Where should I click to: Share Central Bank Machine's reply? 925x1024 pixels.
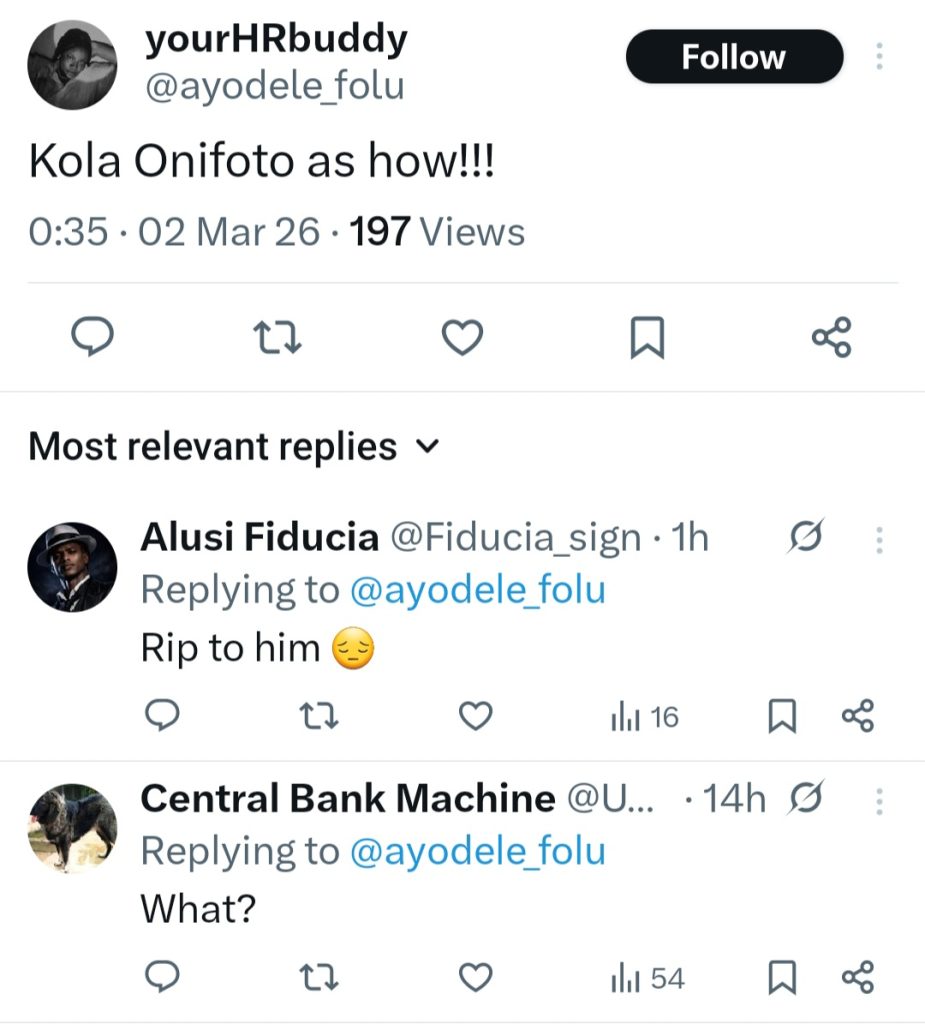click(857, 977)
